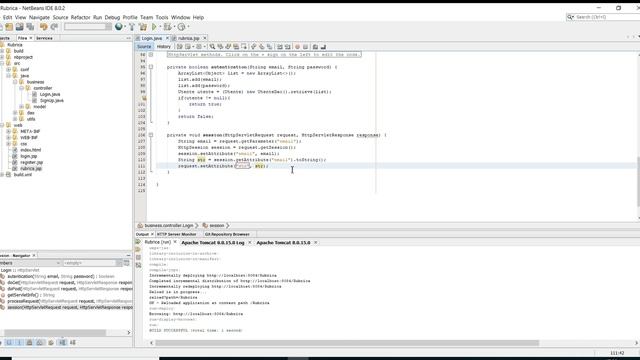640x360 pixels.
Task: Click the Undo arrow icon
Action: 44,27
